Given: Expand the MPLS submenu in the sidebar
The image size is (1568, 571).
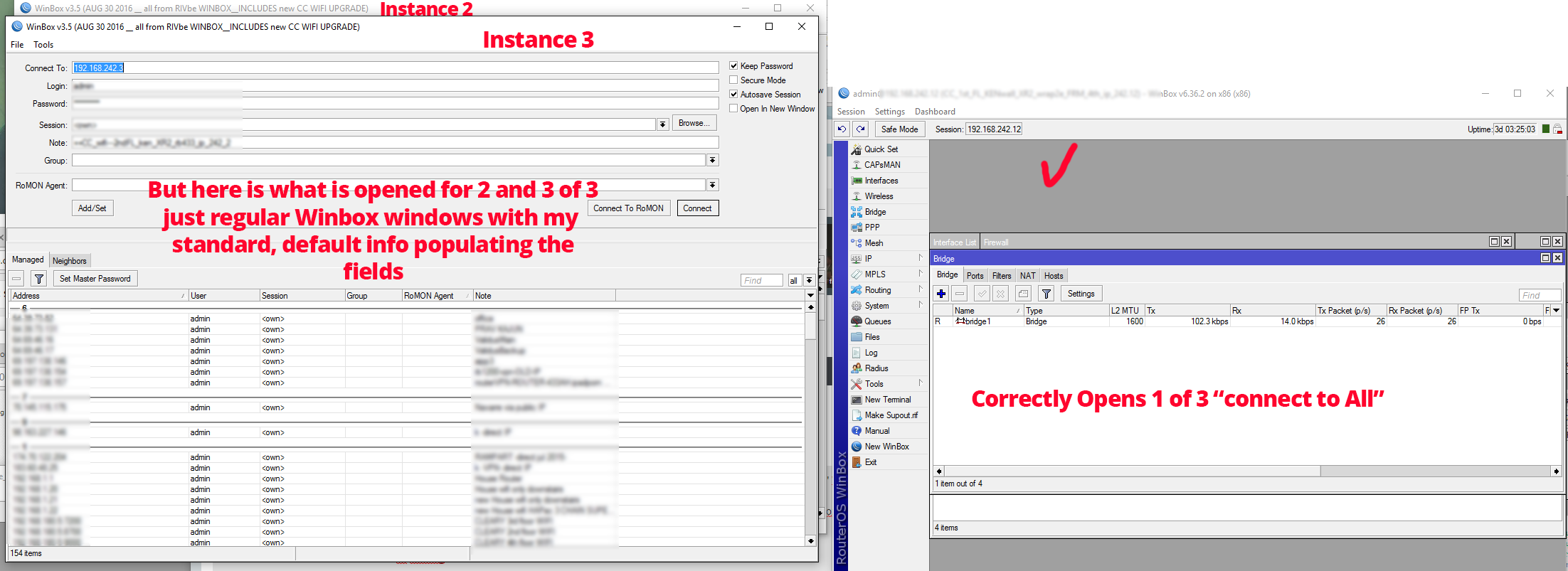Looking at the screenshot, I should [920, 274].
